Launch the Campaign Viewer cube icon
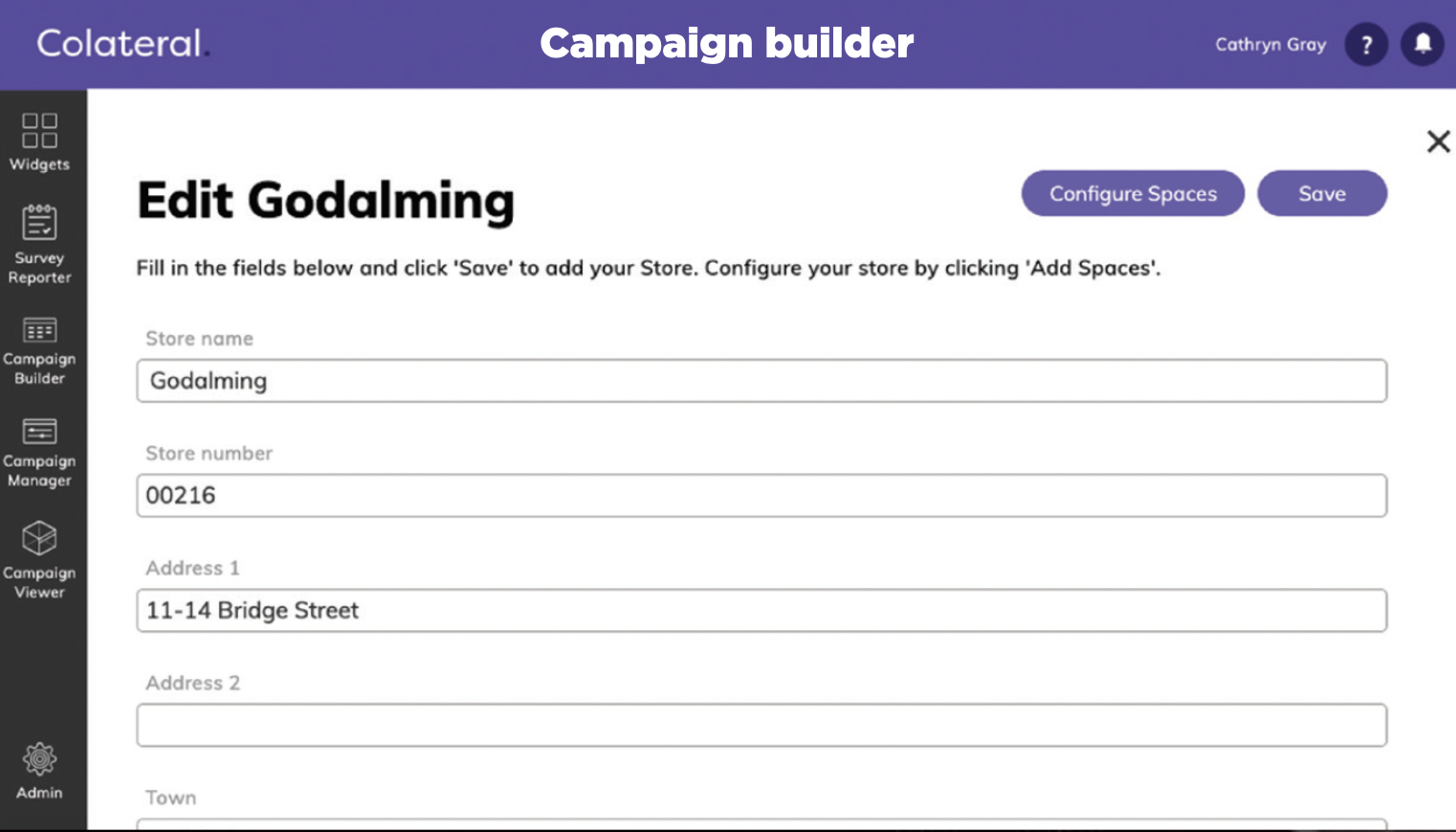 click(39, 538)
